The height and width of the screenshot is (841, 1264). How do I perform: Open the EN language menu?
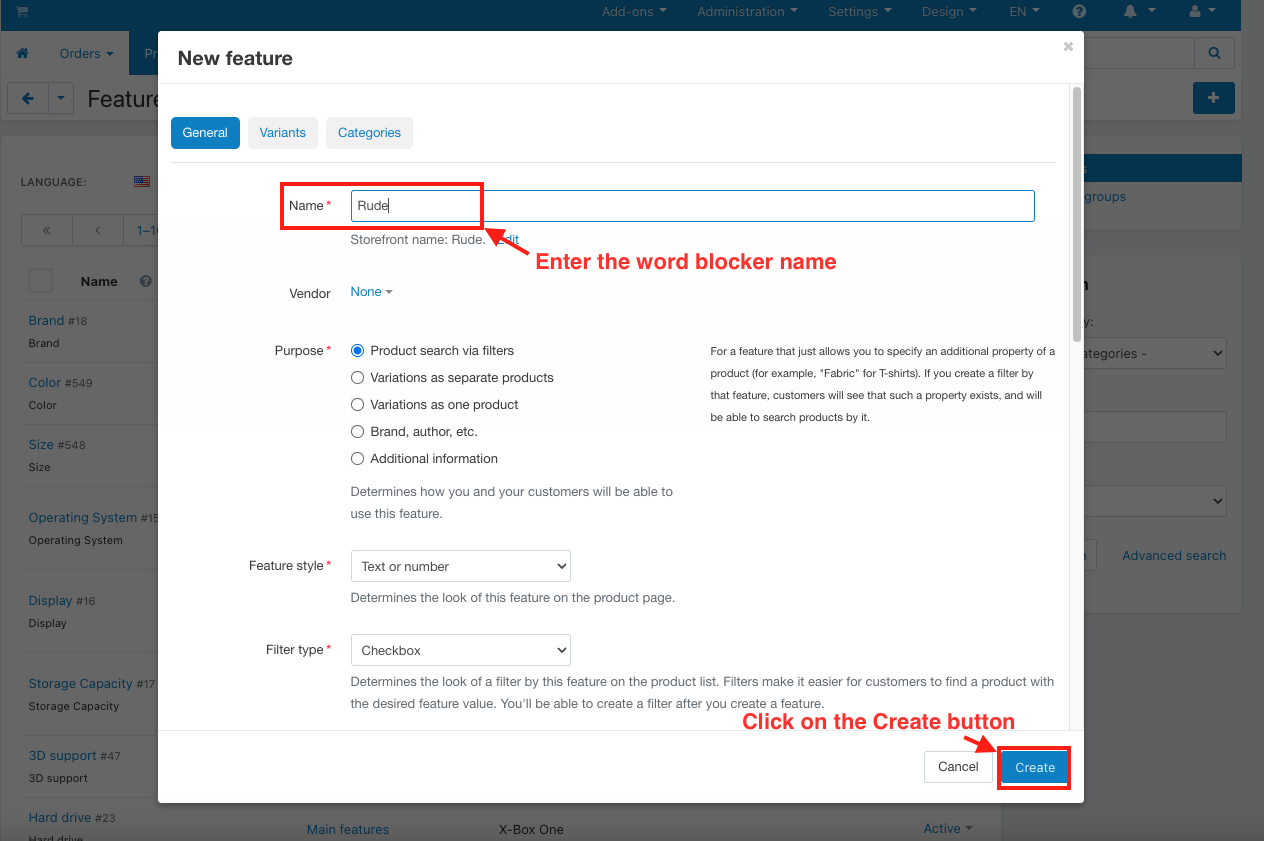click(x=1024, y=12)
